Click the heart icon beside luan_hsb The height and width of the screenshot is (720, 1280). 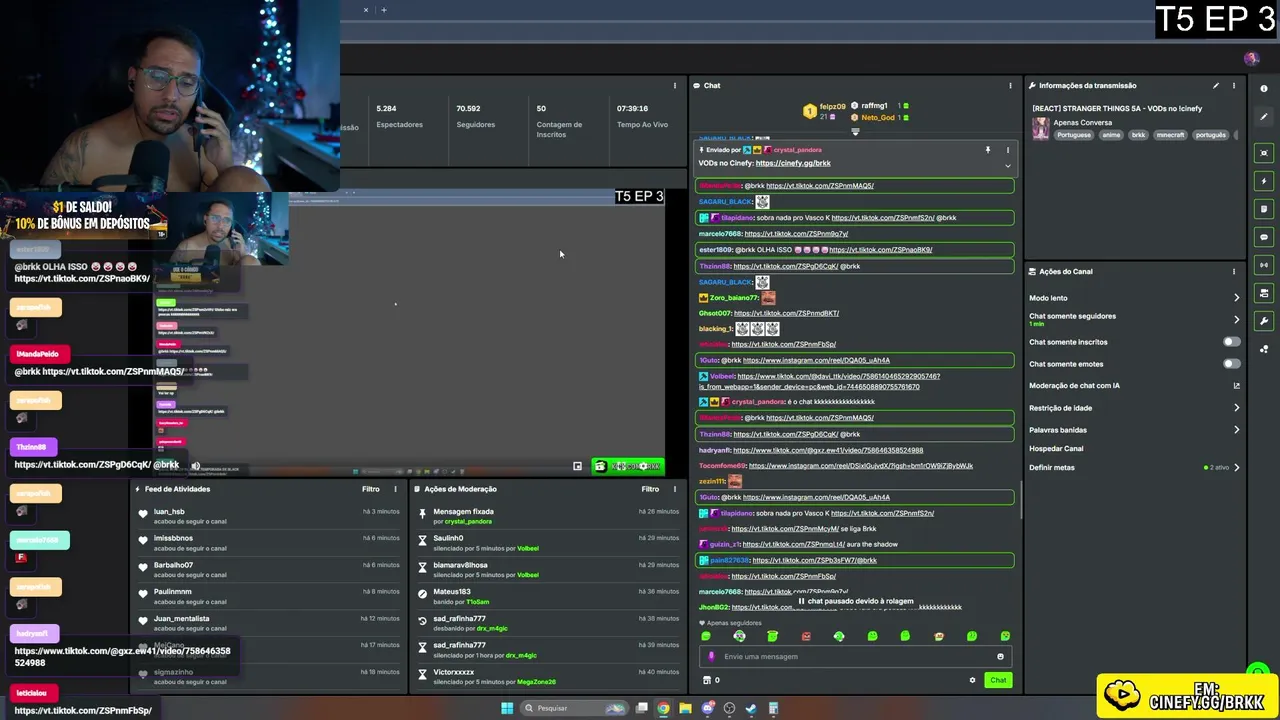[143, 512]
